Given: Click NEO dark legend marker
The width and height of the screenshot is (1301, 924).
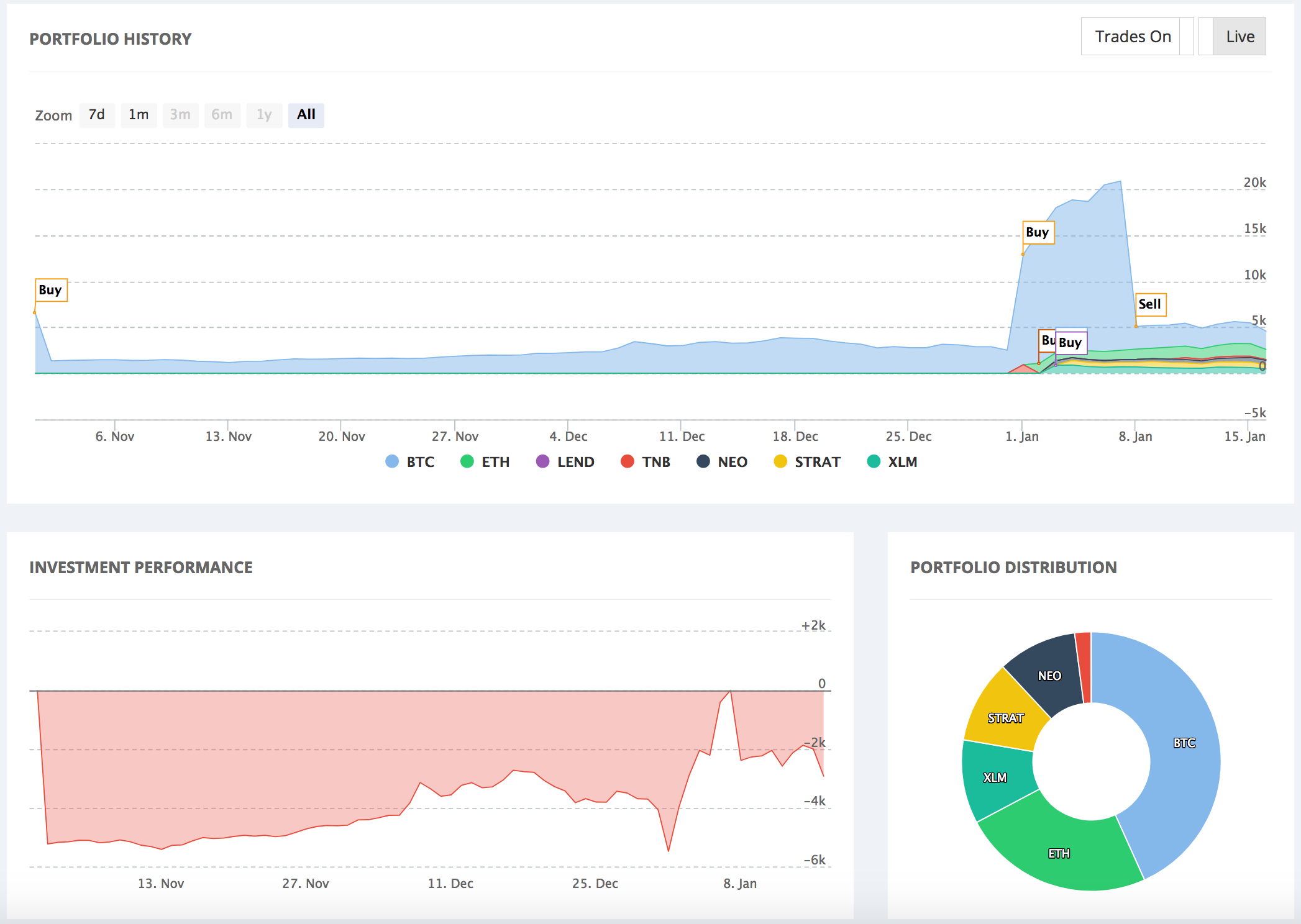Looking at the screenshot, I should pos(703,461).
